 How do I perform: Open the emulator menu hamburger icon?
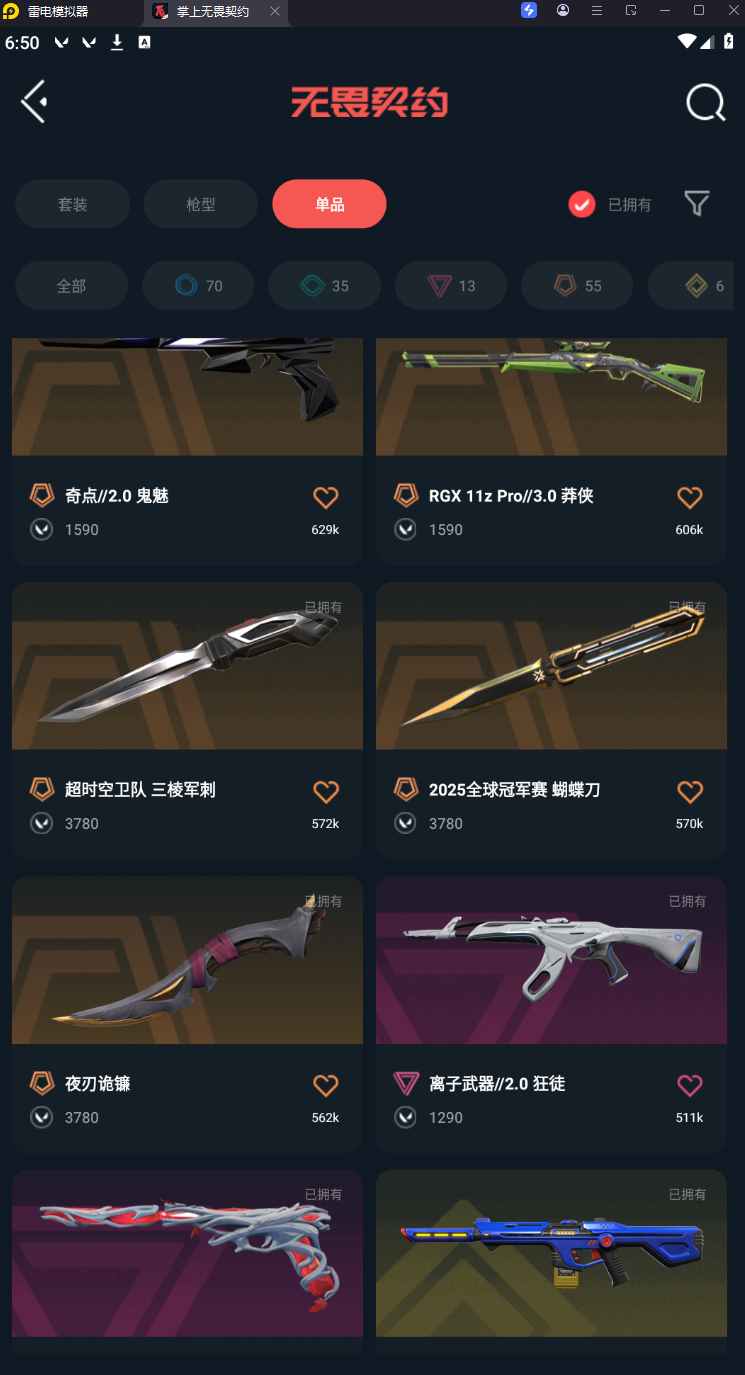point(597,10)
